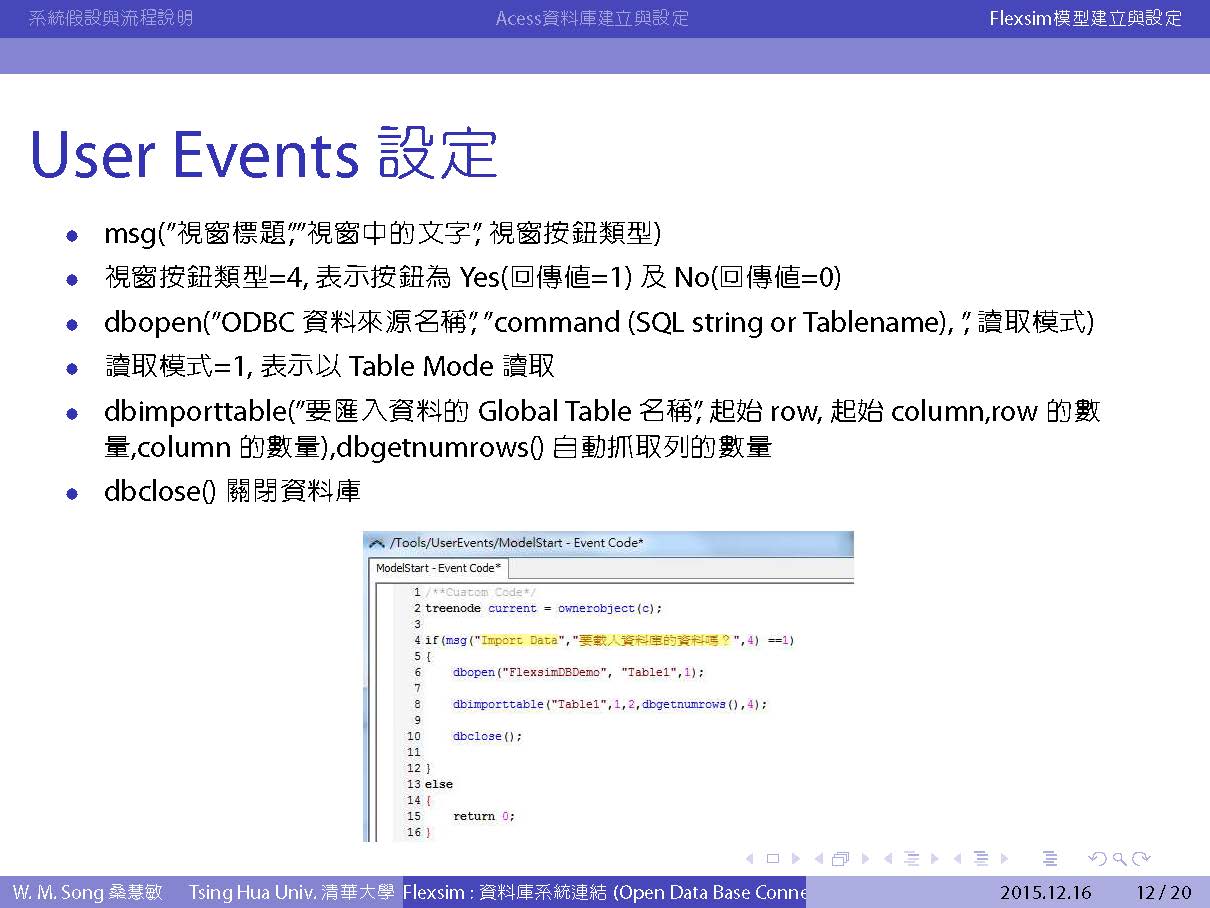Viewport: 1210px width, 908px height.
Task: Select the ModelStart - Event Code tab
Action: click(438, 568)
